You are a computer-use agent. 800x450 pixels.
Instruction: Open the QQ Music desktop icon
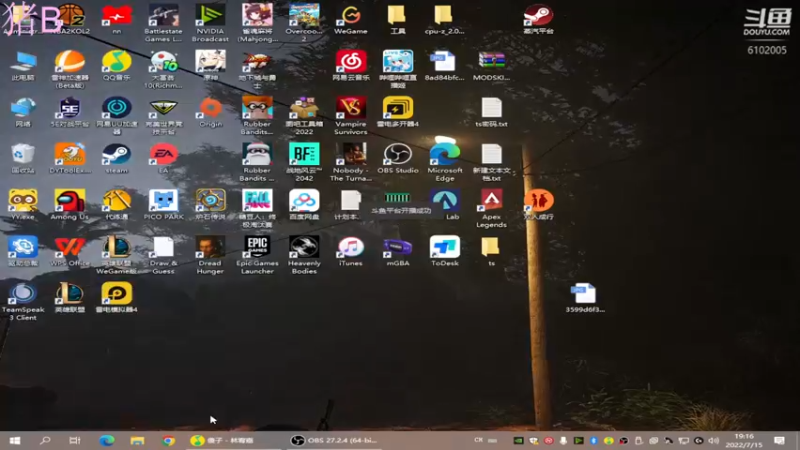pos(116,66)
